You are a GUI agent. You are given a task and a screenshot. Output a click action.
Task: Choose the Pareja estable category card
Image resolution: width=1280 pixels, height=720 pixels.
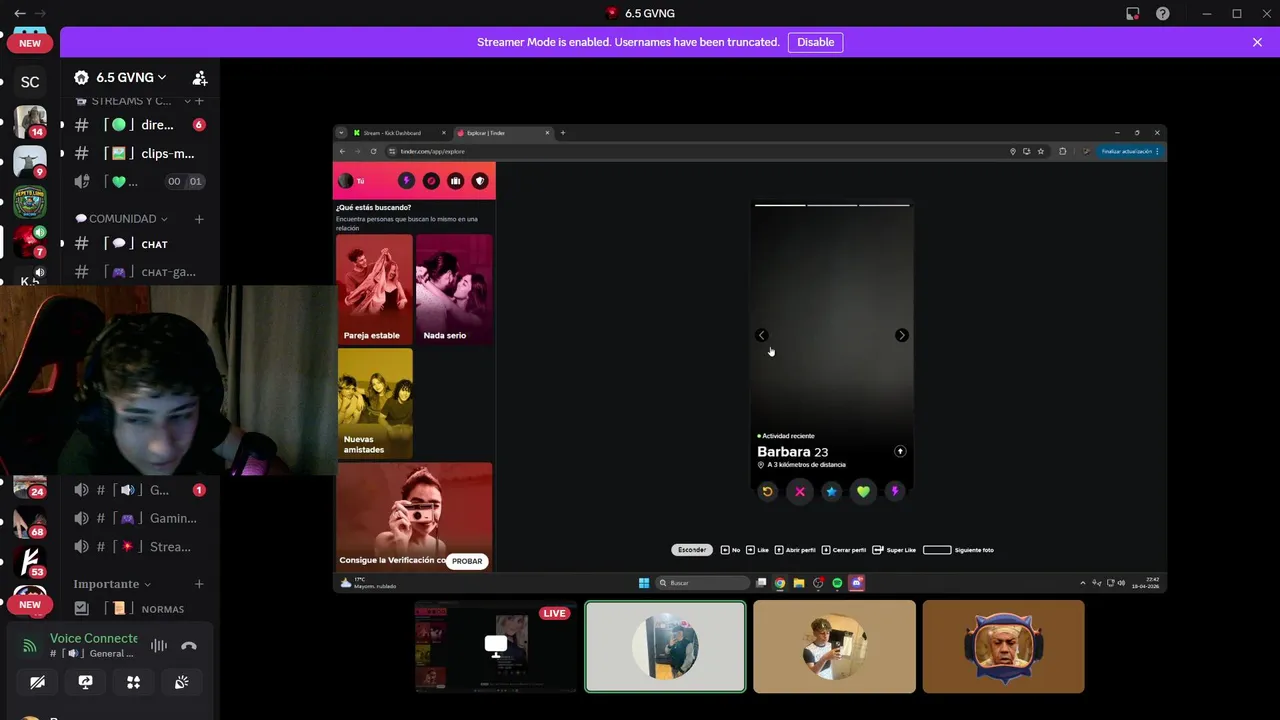click(x=374, y=289)
